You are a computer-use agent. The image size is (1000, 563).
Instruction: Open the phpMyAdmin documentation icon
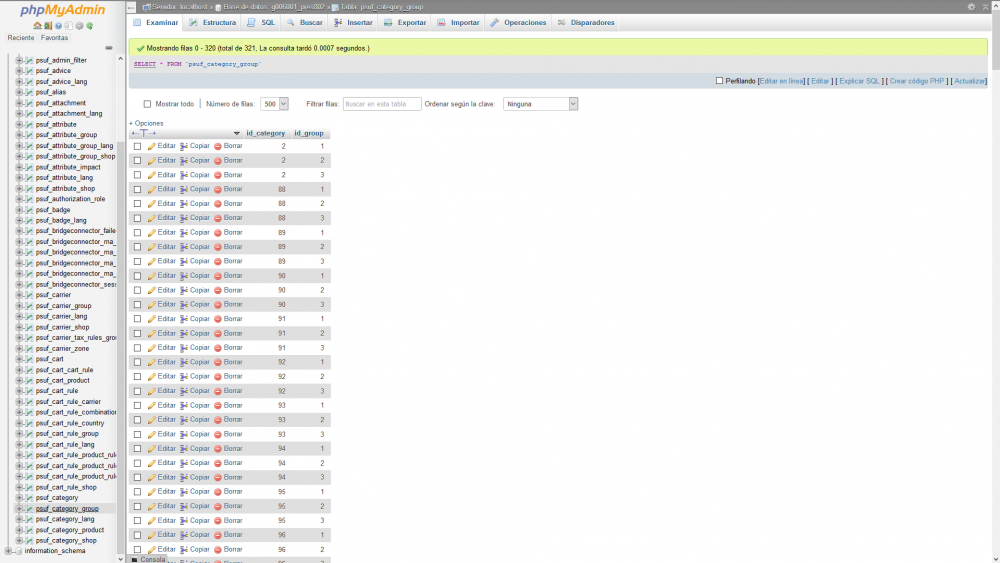58,26
